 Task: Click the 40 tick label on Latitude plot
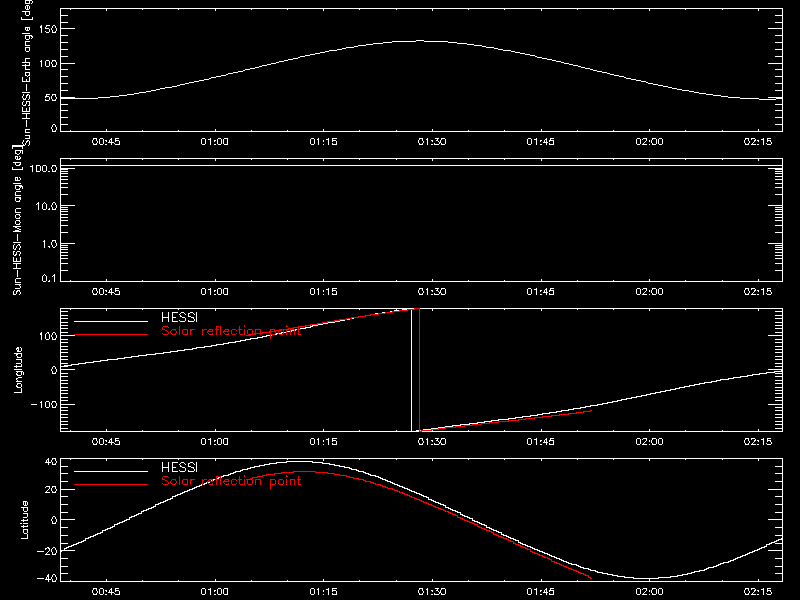pyautogui.click(x=52, y=462)
